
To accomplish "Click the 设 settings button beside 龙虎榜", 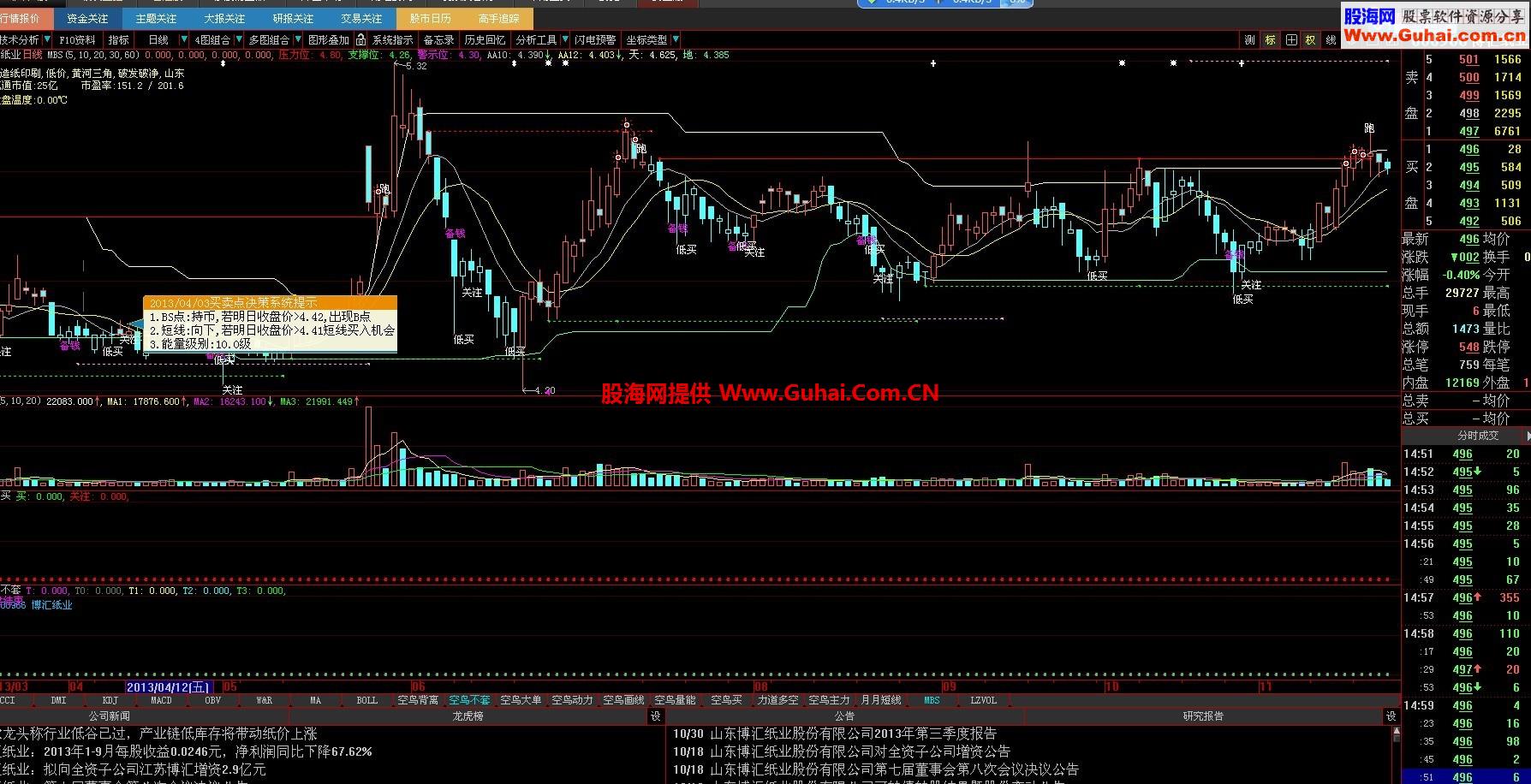I will tap(656, 716).
